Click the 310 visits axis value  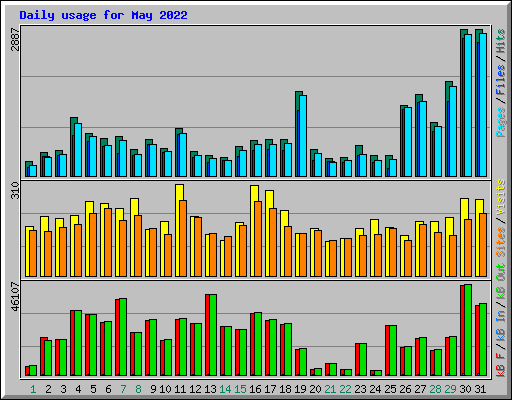pyautogui.click(x=15, y=190)
